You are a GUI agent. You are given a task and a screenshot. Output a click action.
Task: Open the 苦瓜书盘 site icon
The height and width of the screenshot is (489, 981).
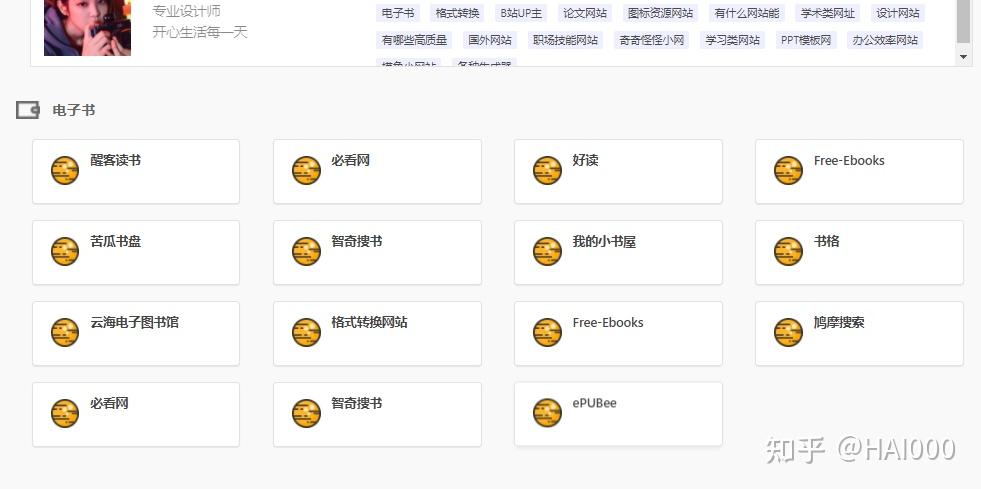[65, 251]
